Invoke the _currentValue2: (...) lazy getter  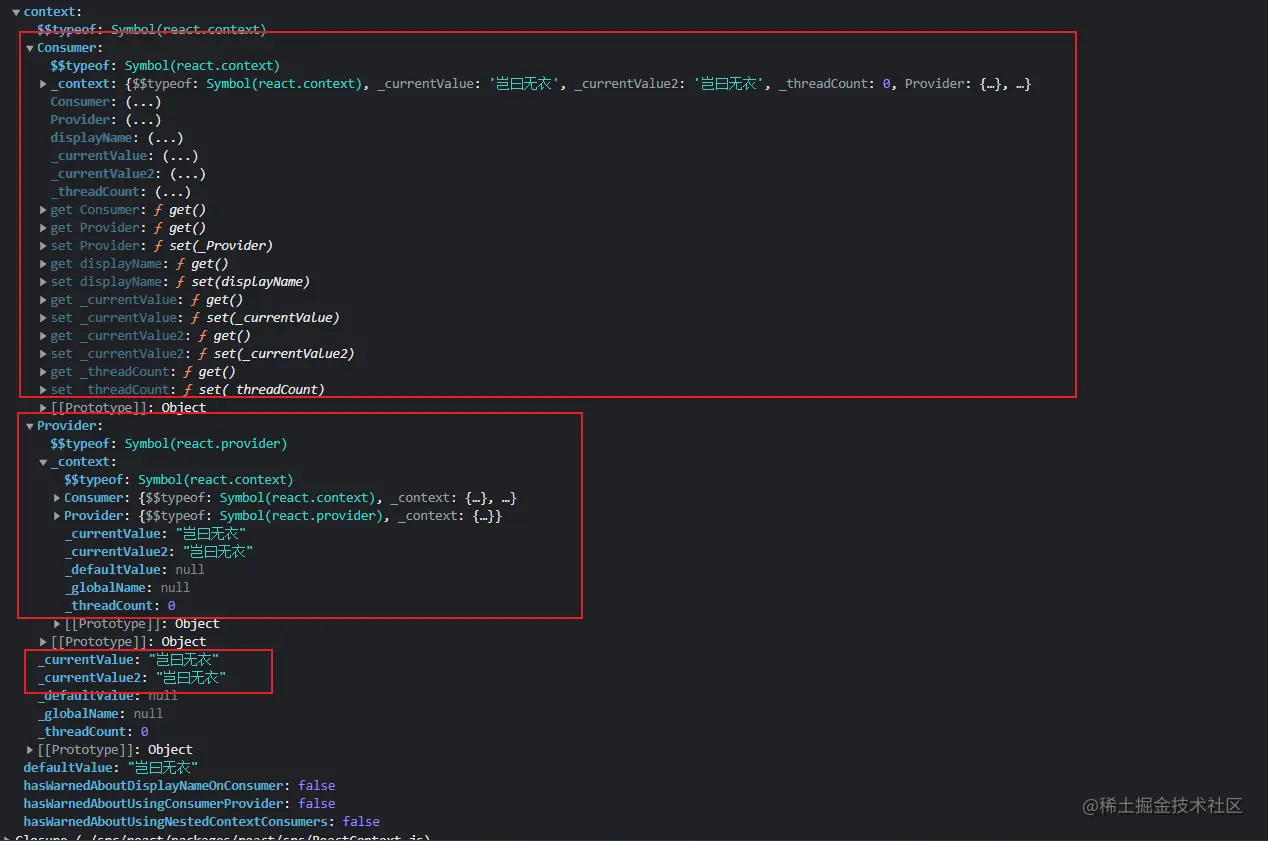point(190,174)
